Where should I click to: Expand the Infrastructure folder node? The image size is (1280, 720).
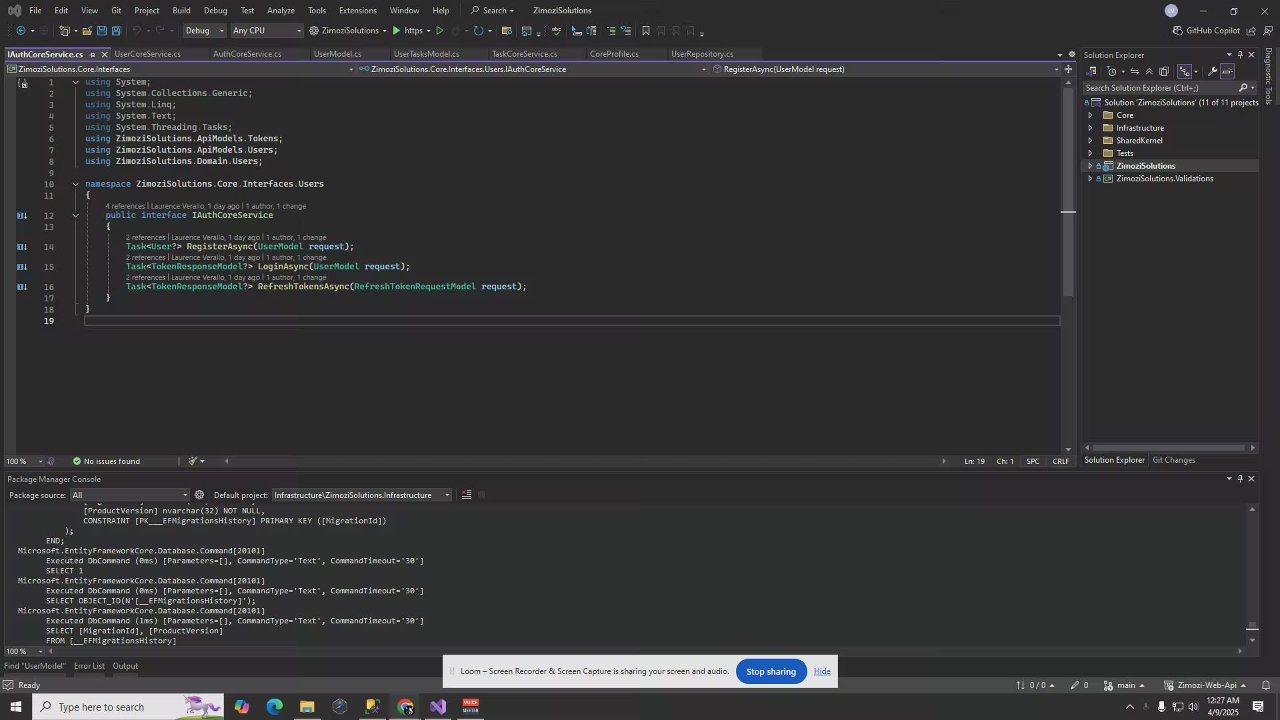click(1090, 128)
